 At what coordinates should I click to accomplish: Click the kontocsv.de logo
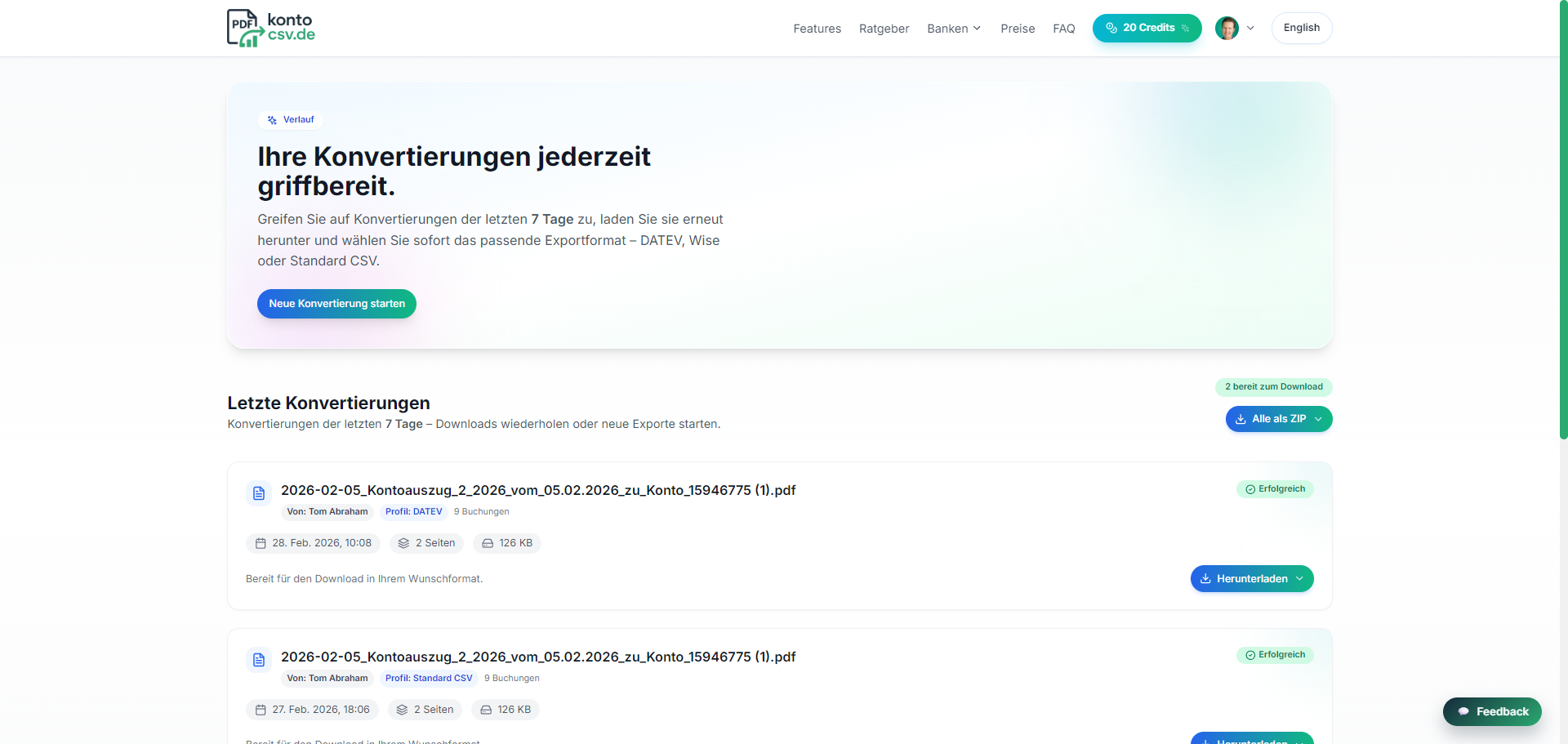271,28
